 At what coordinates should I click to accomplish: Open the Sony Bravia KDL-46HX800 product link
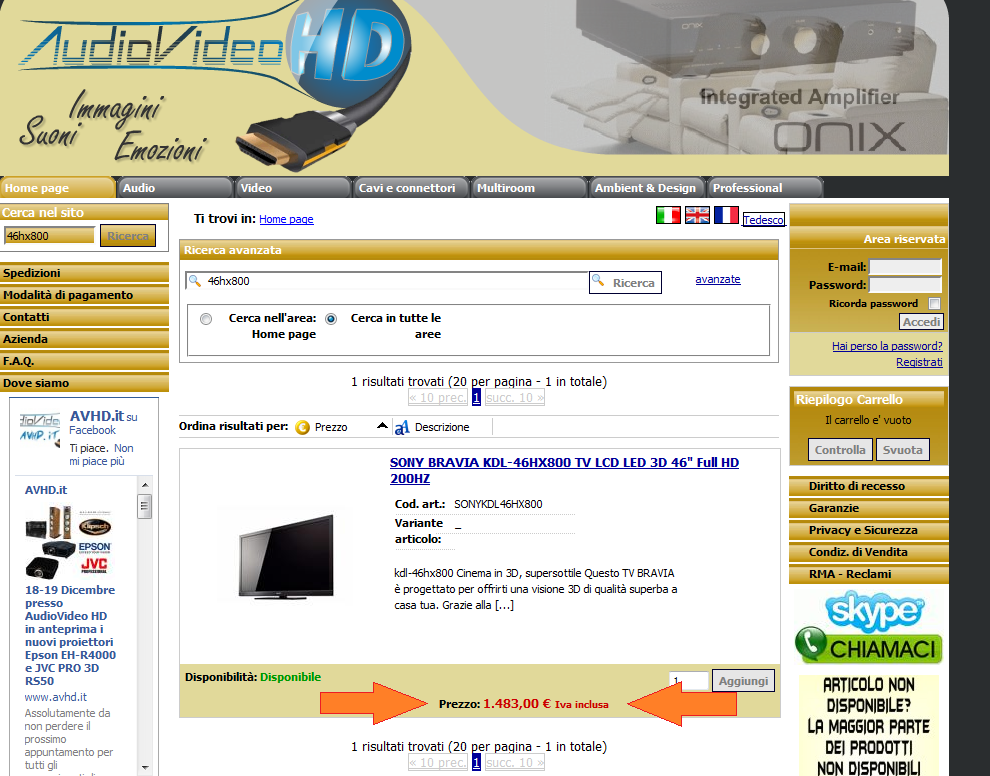pos(564,470)
